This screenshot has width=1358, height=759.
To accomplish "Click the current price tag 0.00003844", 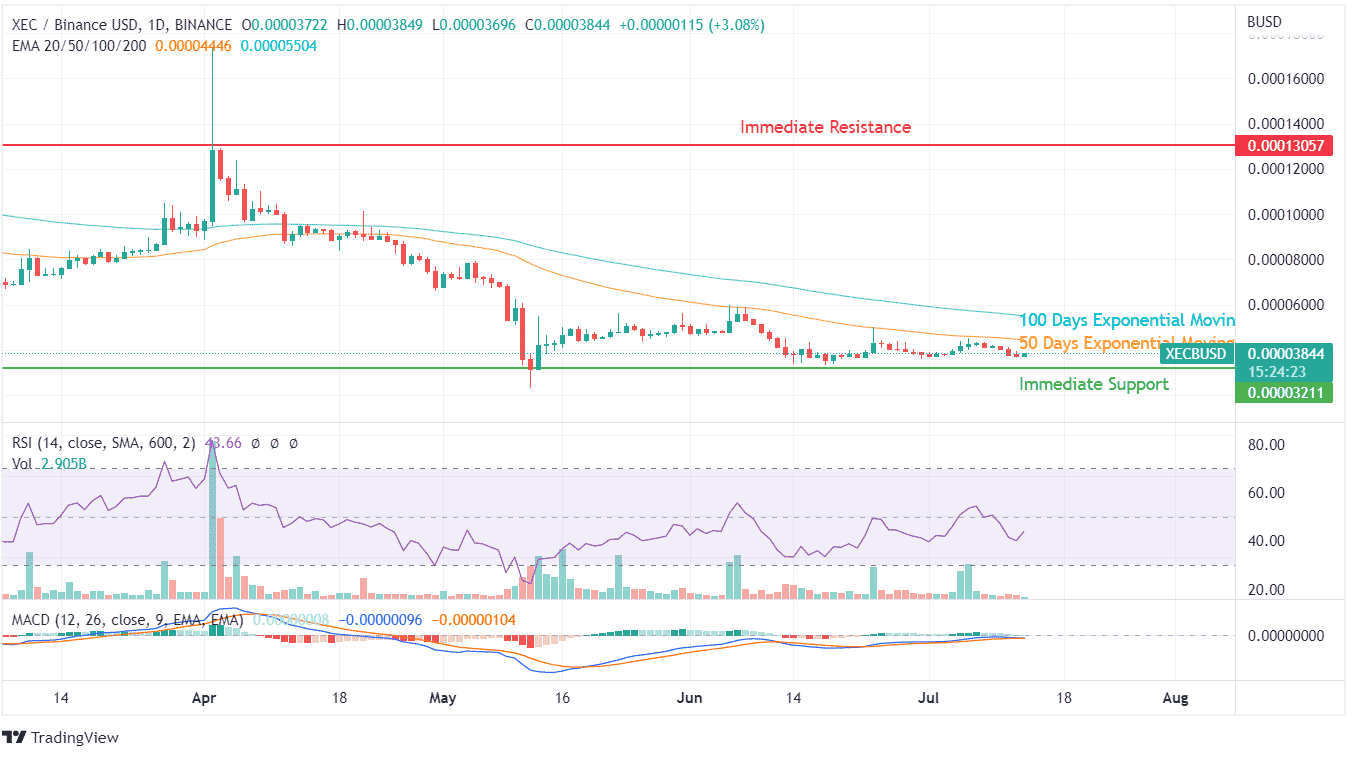I will pos(1285,353).
